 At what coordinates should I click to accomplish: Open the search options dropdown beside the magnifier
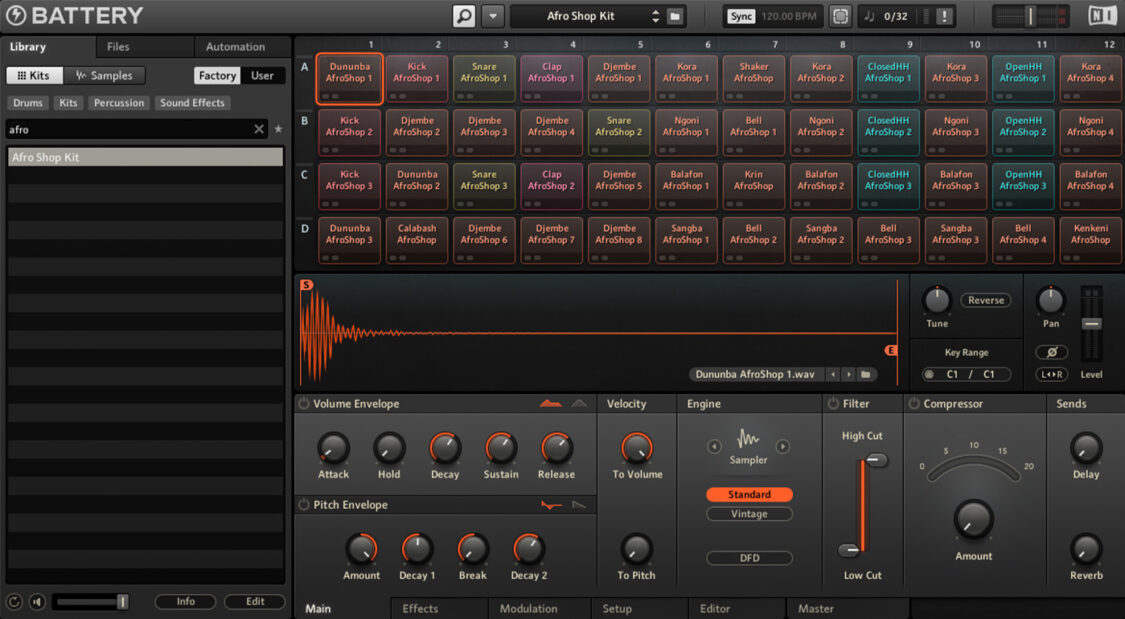pyautogui.click(x=492, y=16)
